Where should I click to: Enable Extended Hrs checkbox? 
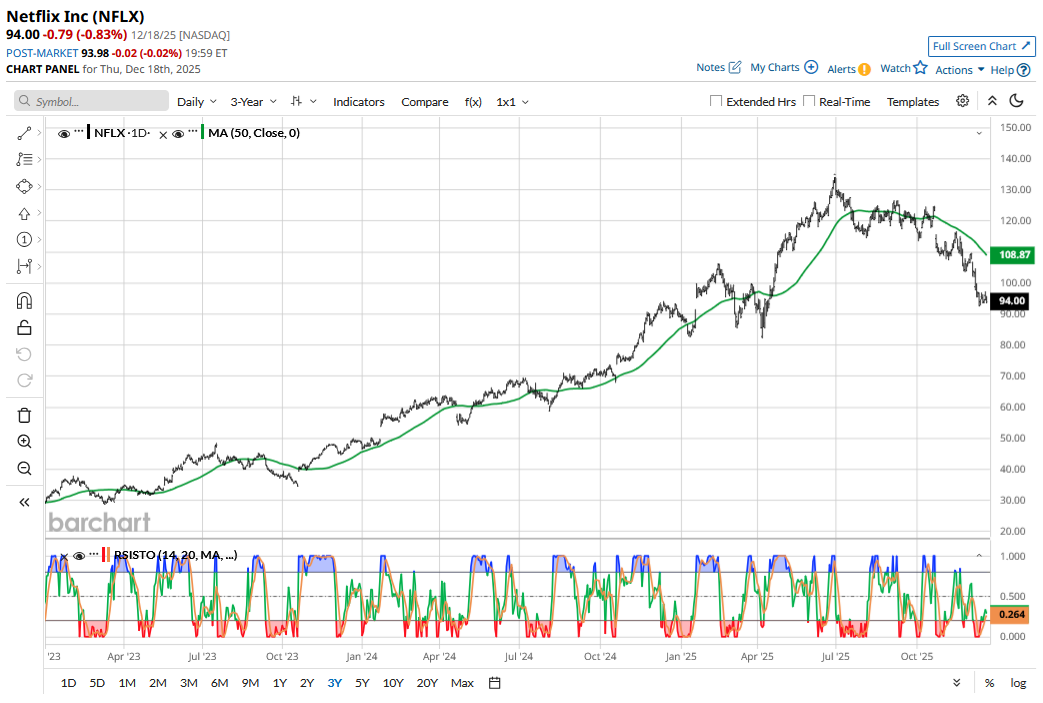(716, 101)
